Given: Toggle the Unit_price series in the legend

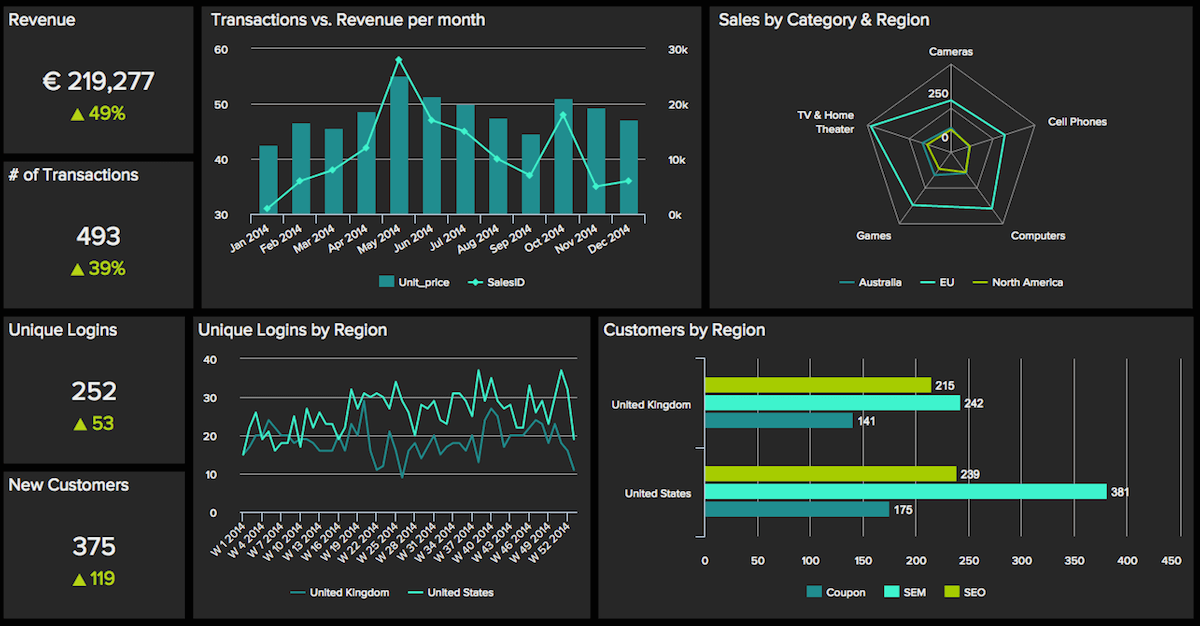Looking at the screenshot, I should (x=414, y=282).
